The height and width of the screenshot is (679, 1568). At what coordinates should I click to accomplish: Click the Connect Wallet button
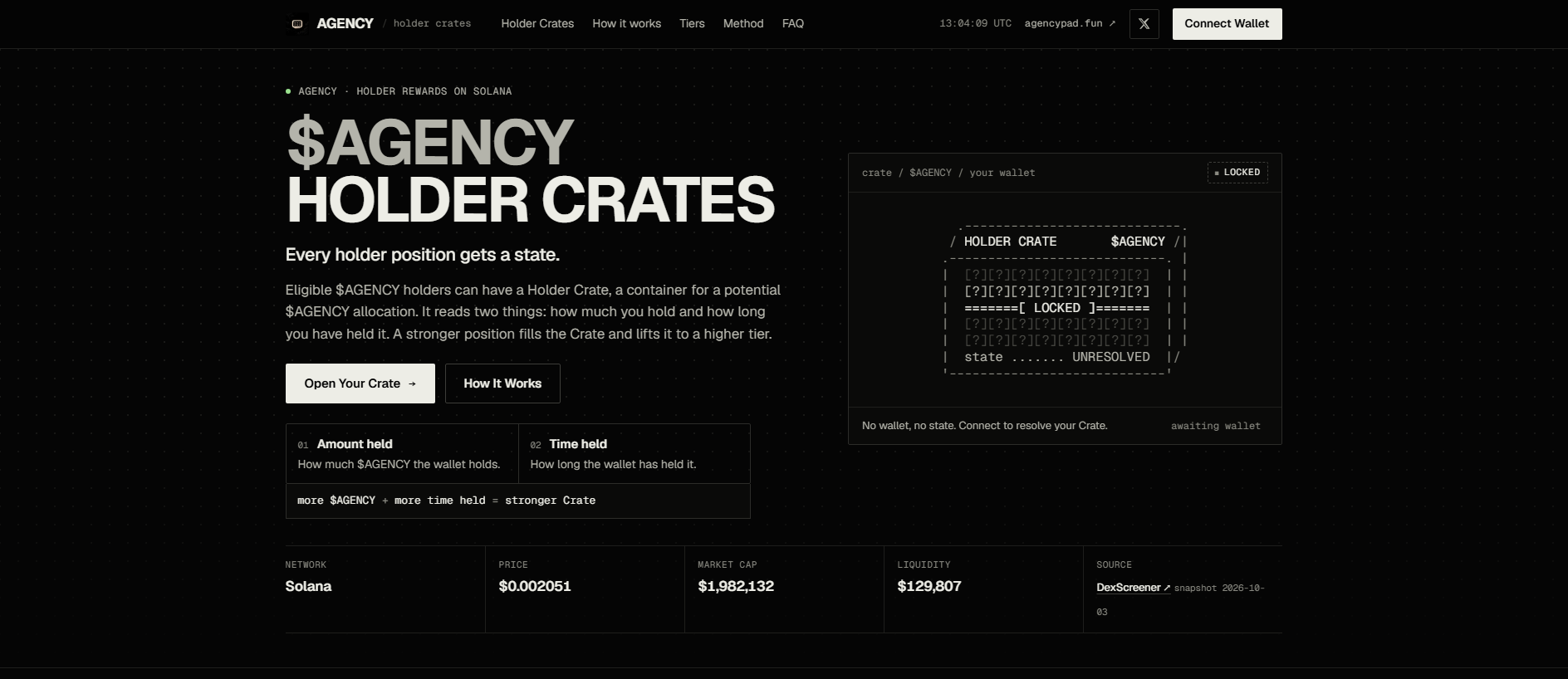(1227, 24)
